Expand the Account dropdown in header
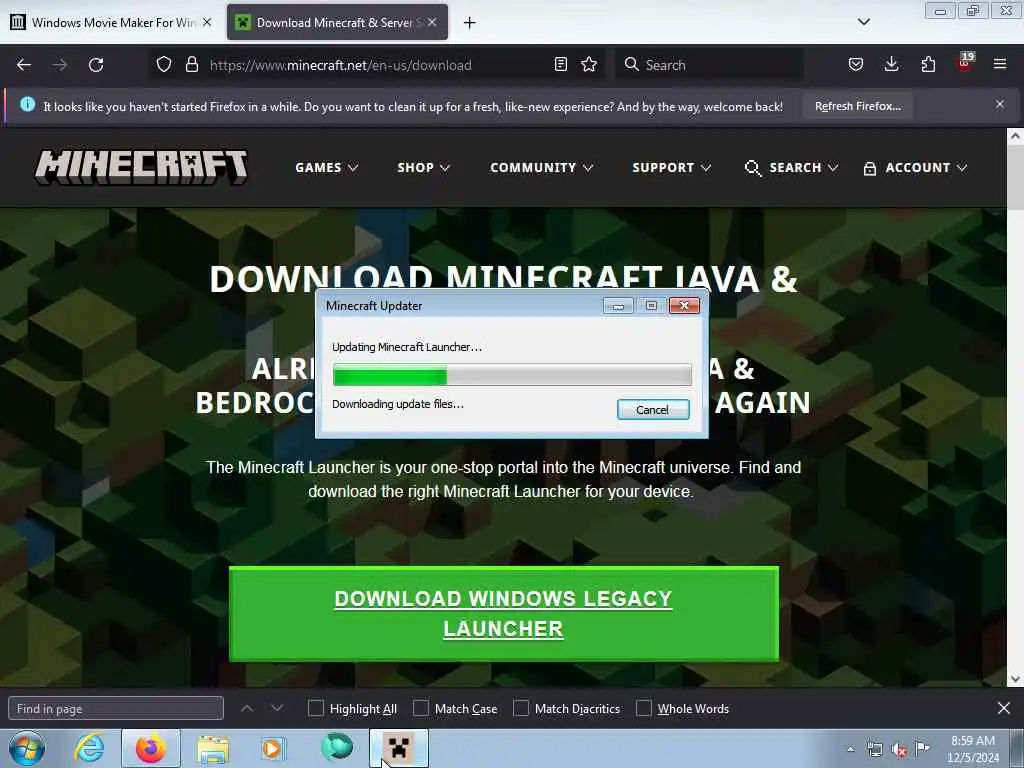The height and width of the screenshot is (768, 1024). [926, 168]
